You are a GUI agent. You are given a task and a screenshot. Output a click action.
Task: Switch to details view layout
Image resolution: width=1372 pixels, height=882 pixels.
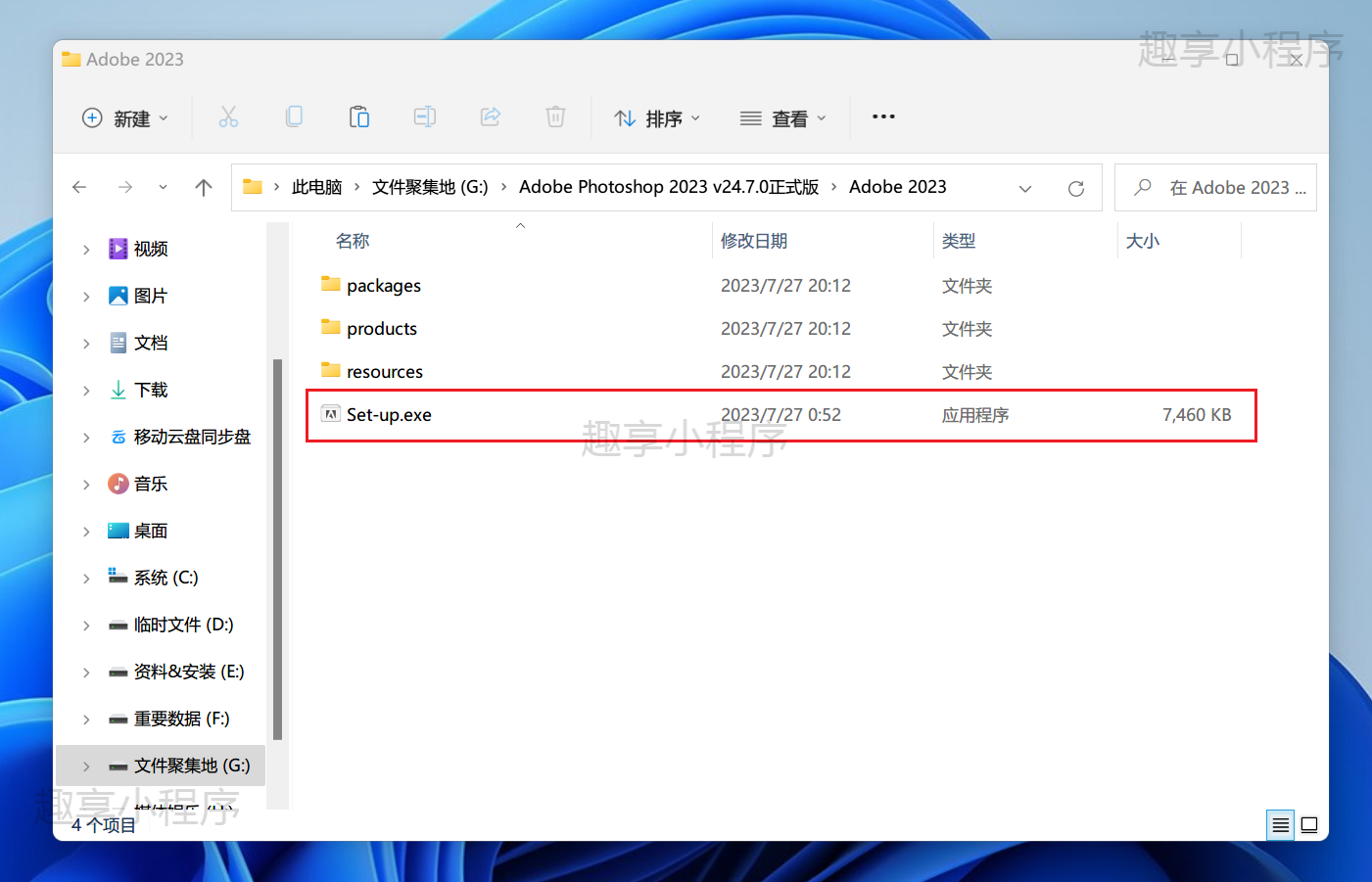pos(1280,825)
